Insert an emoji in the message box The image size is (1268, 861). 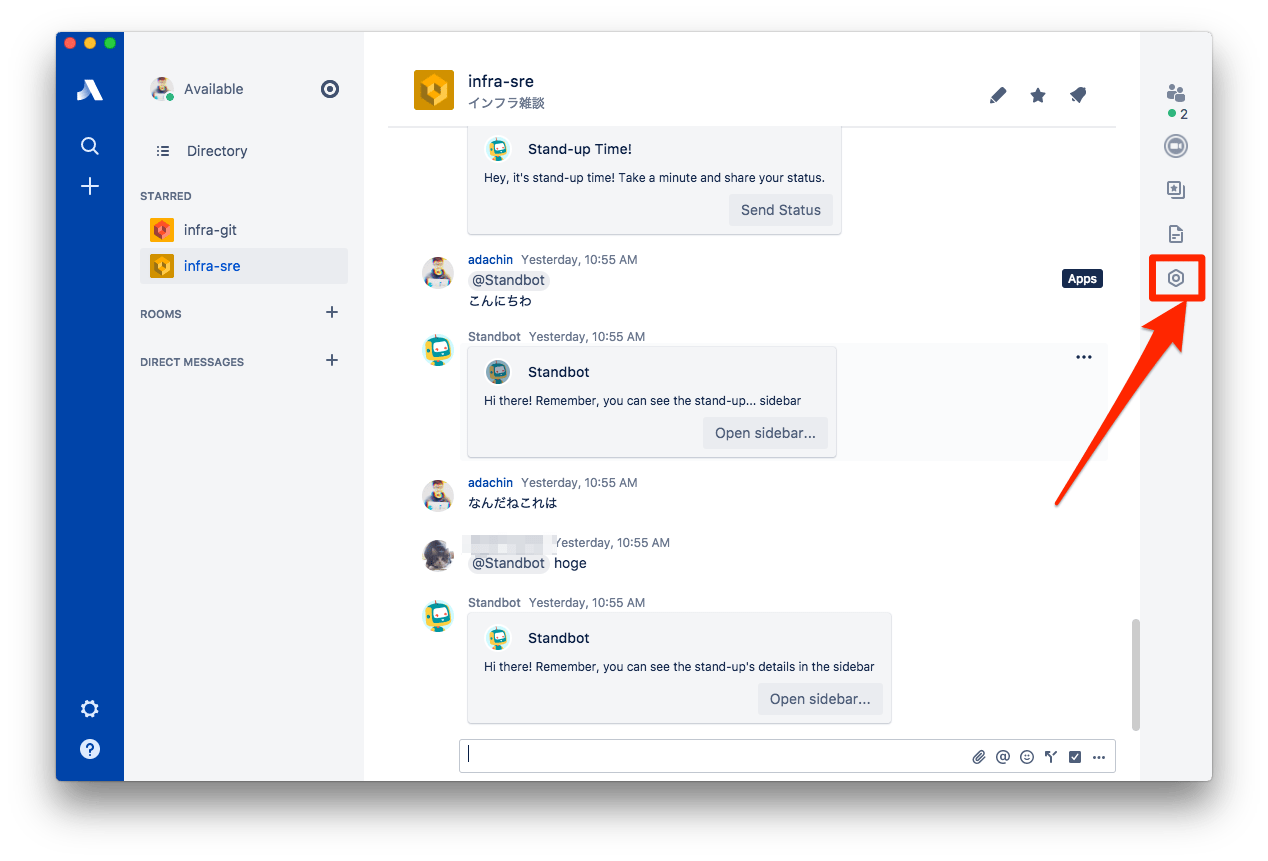tap(1027, 757)
